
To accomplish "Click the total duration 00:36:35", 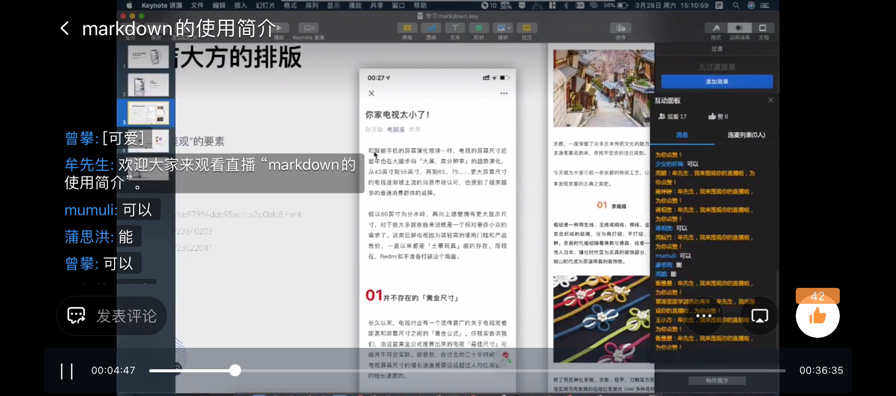I will [x=821, y=371].
